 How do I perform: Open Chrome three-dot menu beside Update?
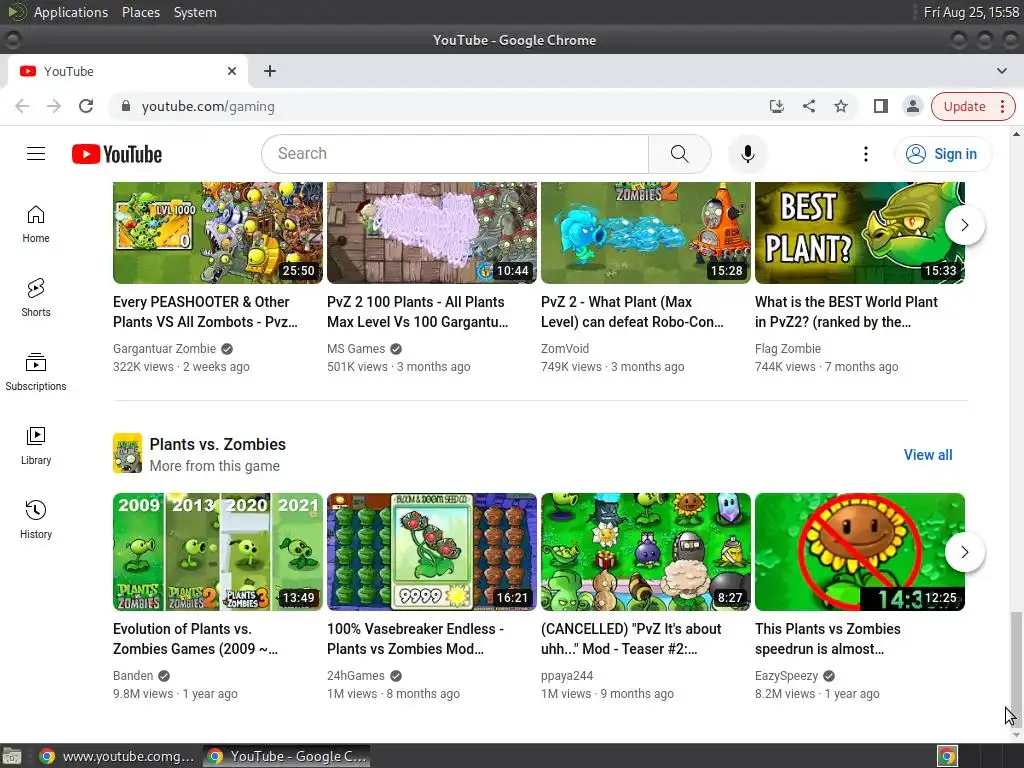(1002, 106)
